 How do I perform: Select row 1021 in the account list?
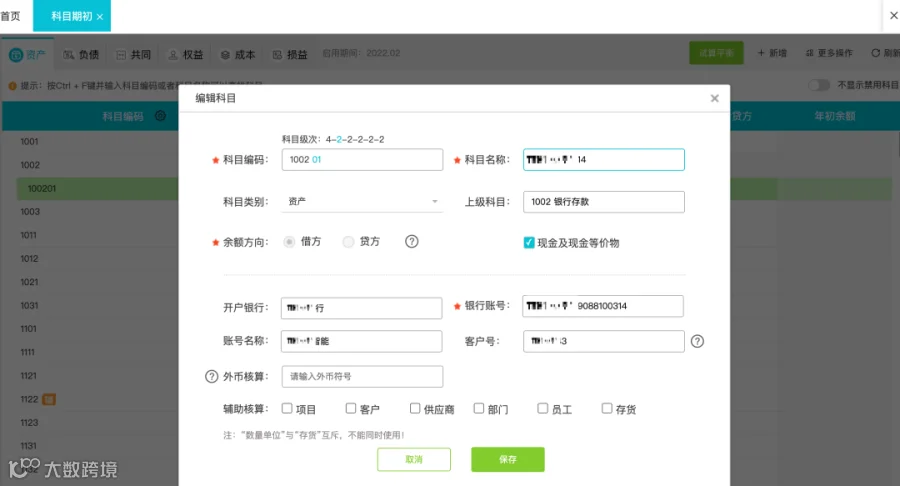click(29, 282)
